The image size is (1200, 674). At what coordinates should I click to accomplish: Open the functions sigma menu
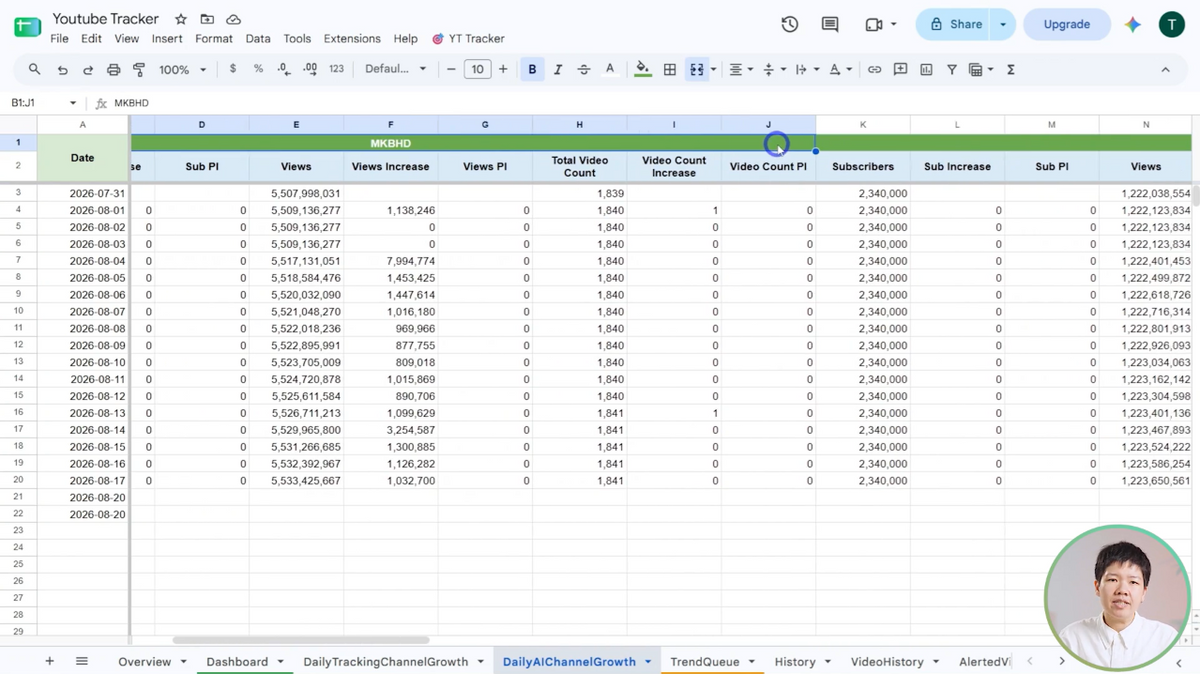[x=1011, y=69]
